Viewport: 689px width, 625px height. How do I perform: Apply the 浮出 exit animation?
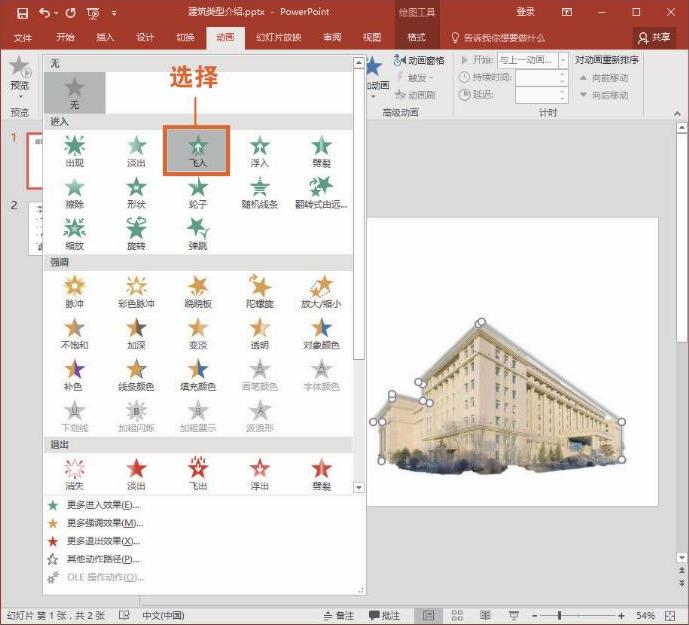[x=259, y=474]
